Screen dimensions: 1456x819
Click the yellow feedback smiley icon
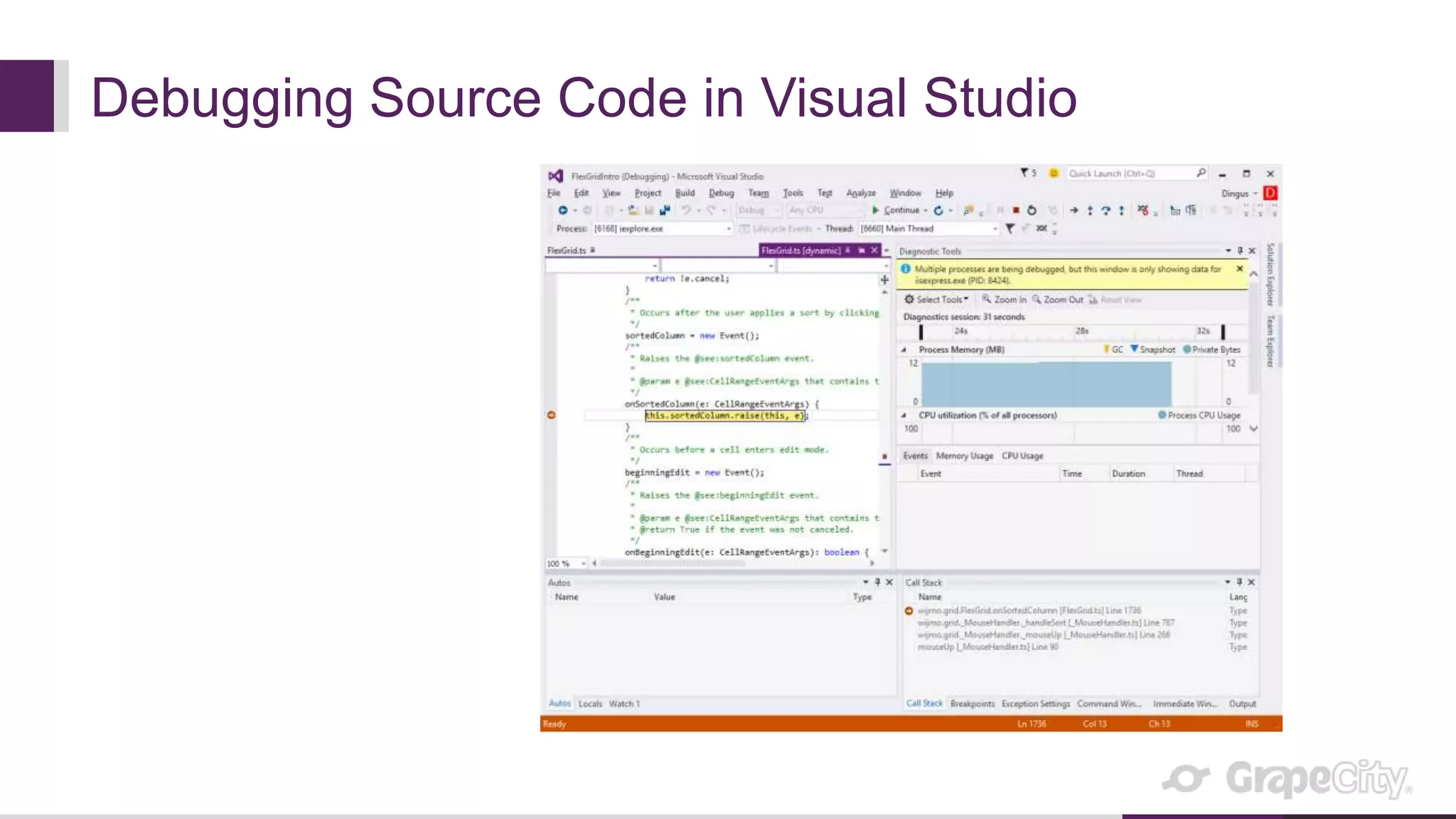click(x=1054, y=173)
